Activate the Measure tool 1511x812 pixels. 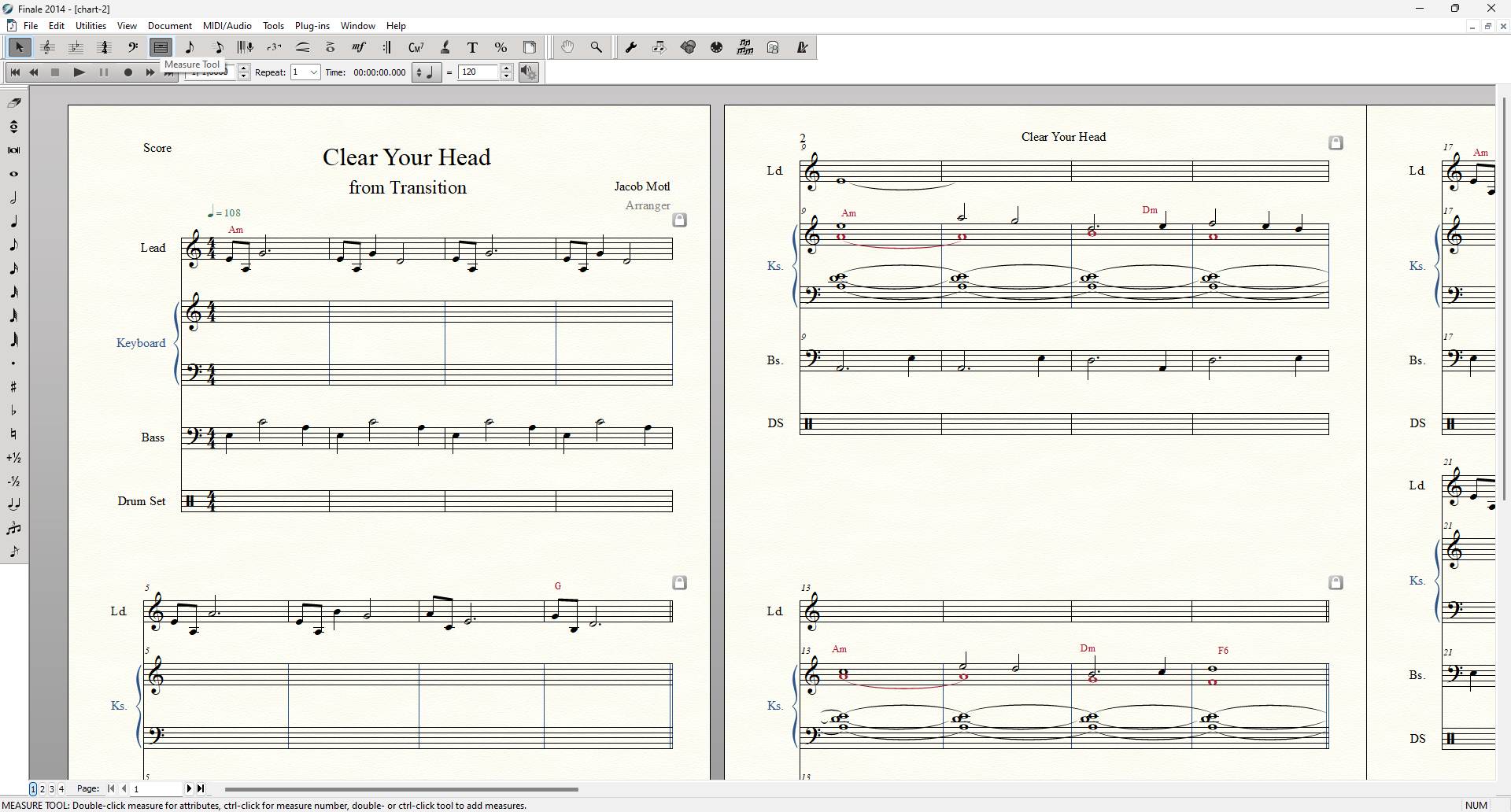click(x=161, y=48)
